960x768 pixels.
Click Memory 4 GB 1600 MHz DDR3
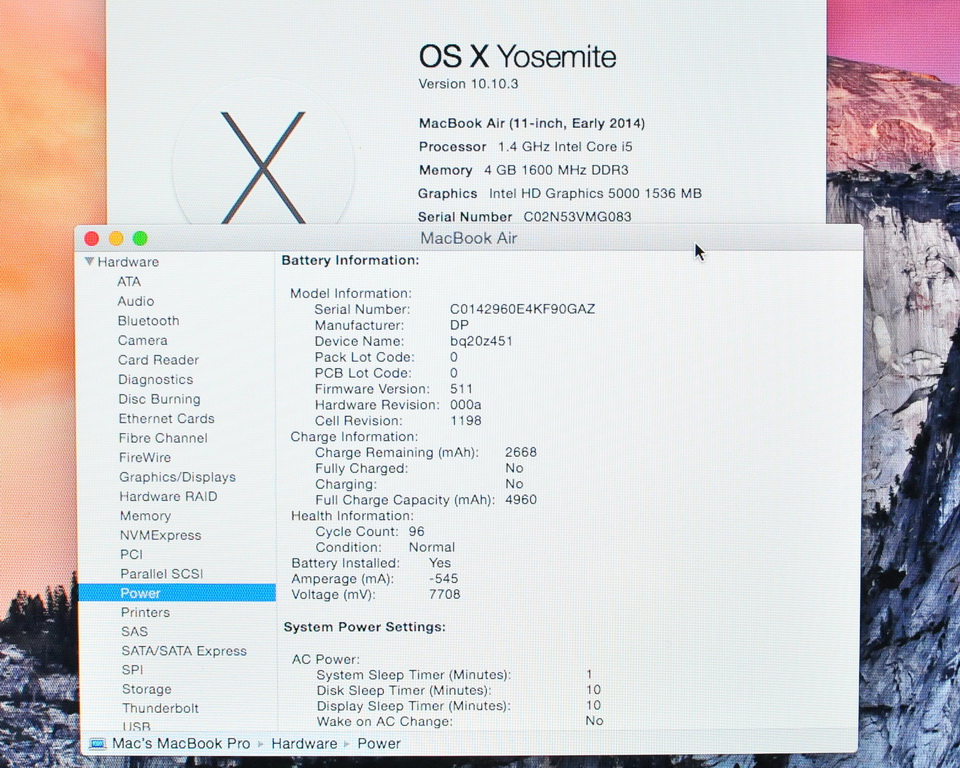click(x=523, y=170)
